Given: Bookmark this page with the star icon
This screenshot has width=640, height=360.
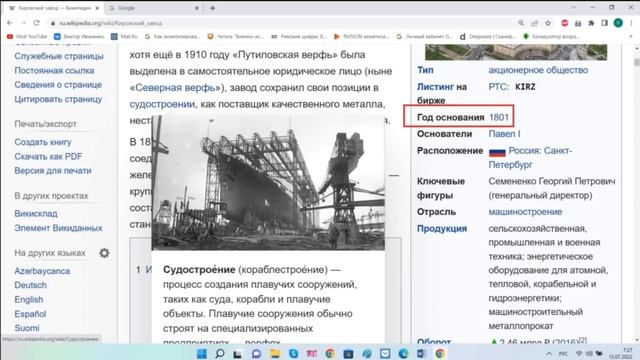Looking at the screenshot, I should pyautogui.click(x=548, y=23).
